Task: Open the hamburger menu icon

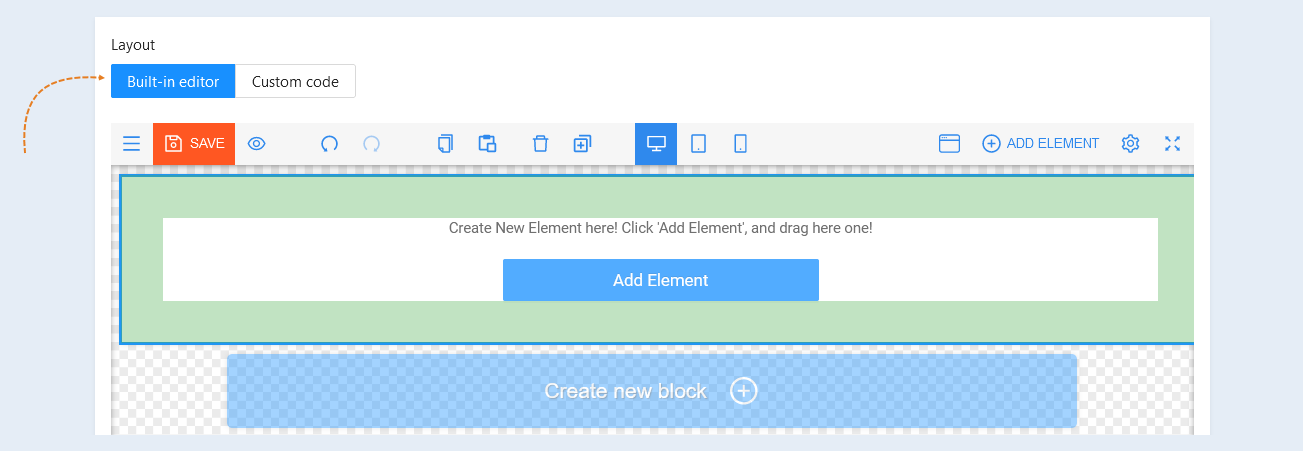Action: point(132,144)
